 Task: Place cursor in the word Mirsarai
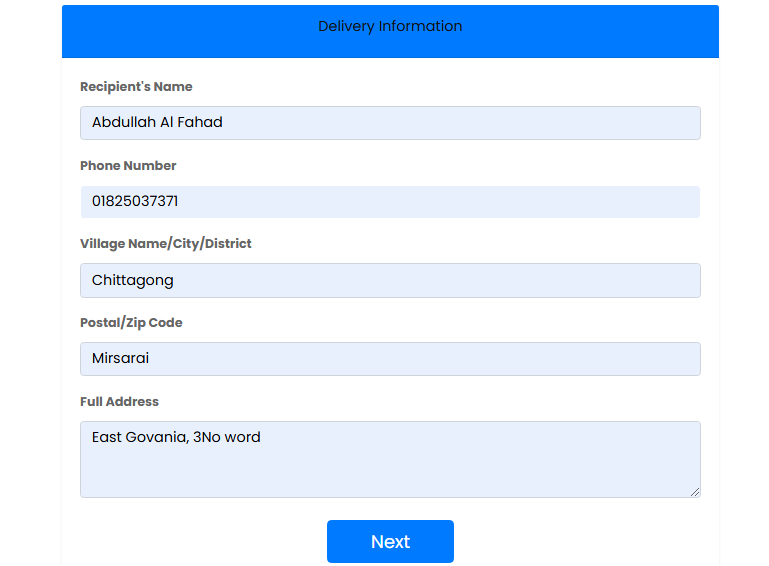(120, 358)
